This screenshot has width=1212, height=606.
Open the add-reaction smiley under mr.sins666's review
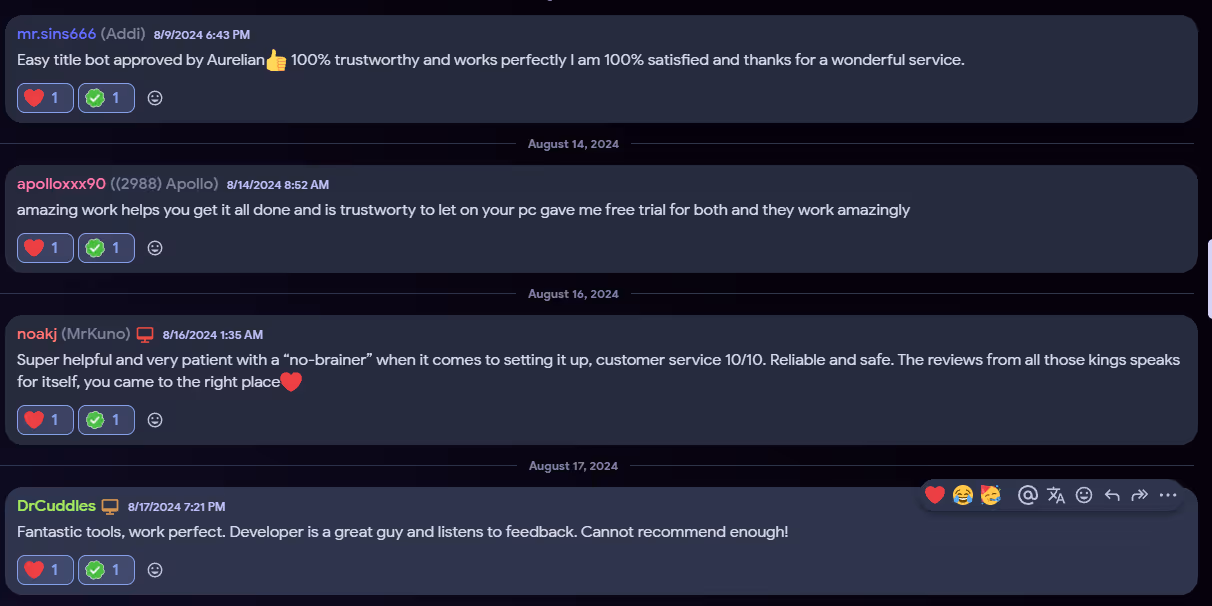click(x=154, y=97)
